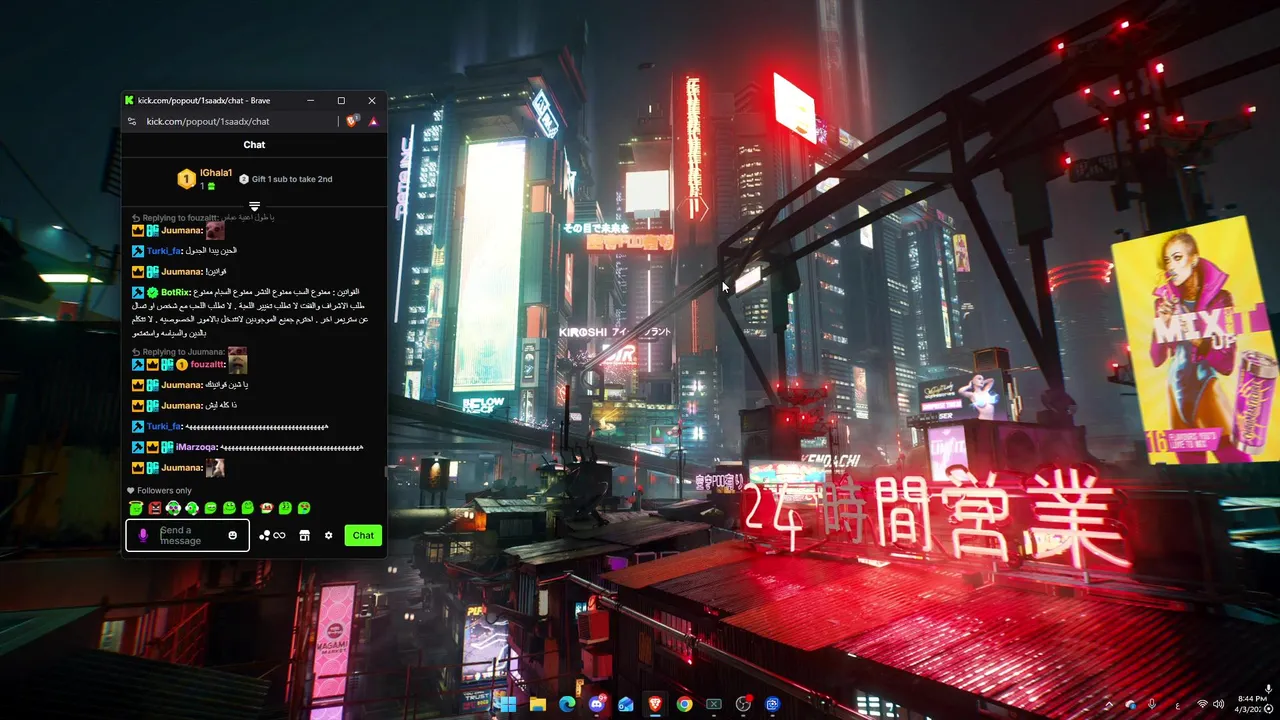Viewport: 1280px width, 720px height.
Task: Click the microphone tray icon
Action: pos(1152,704)
